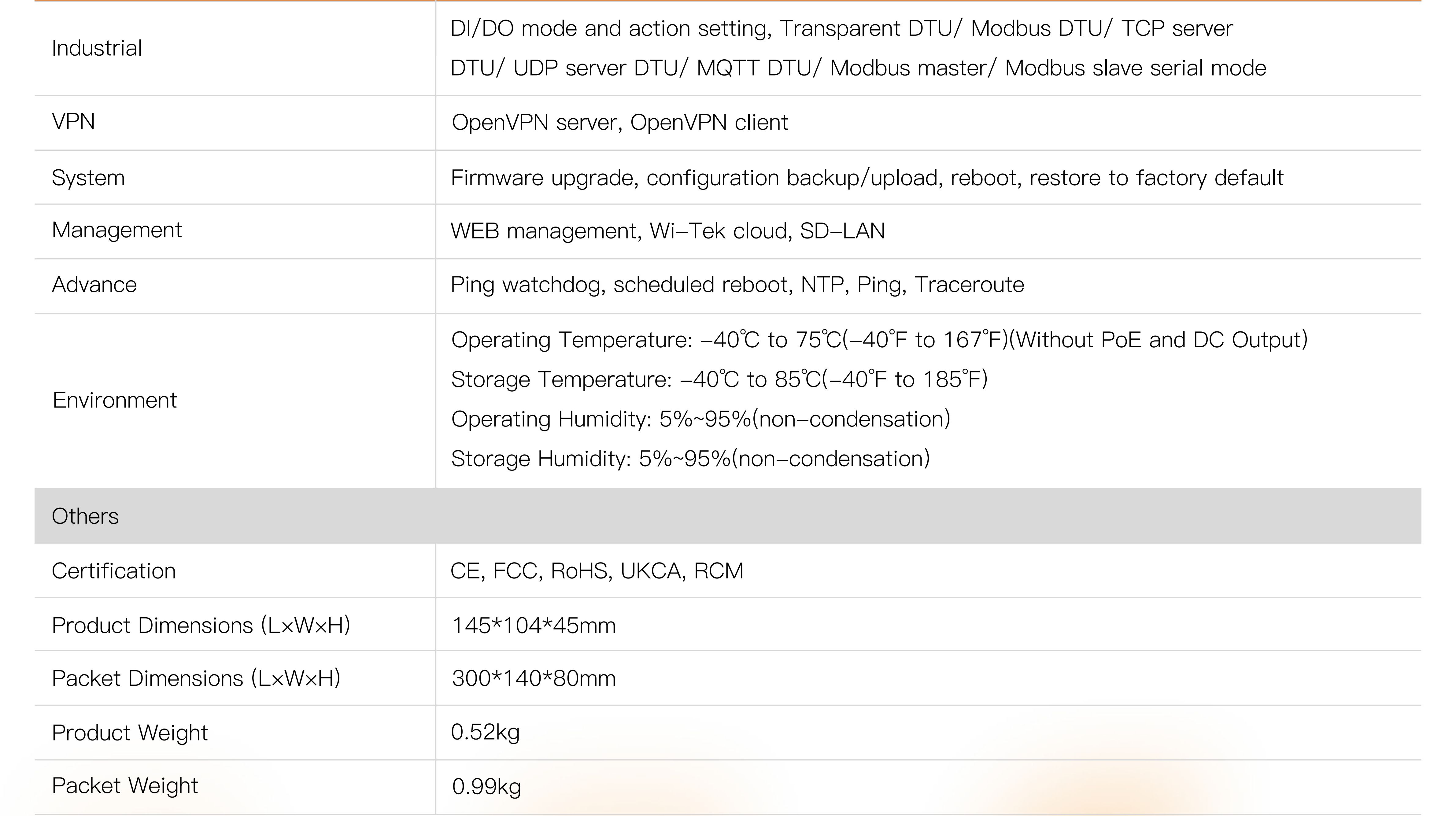Click the Packet Weight value 0.99kg

[486, 787]
